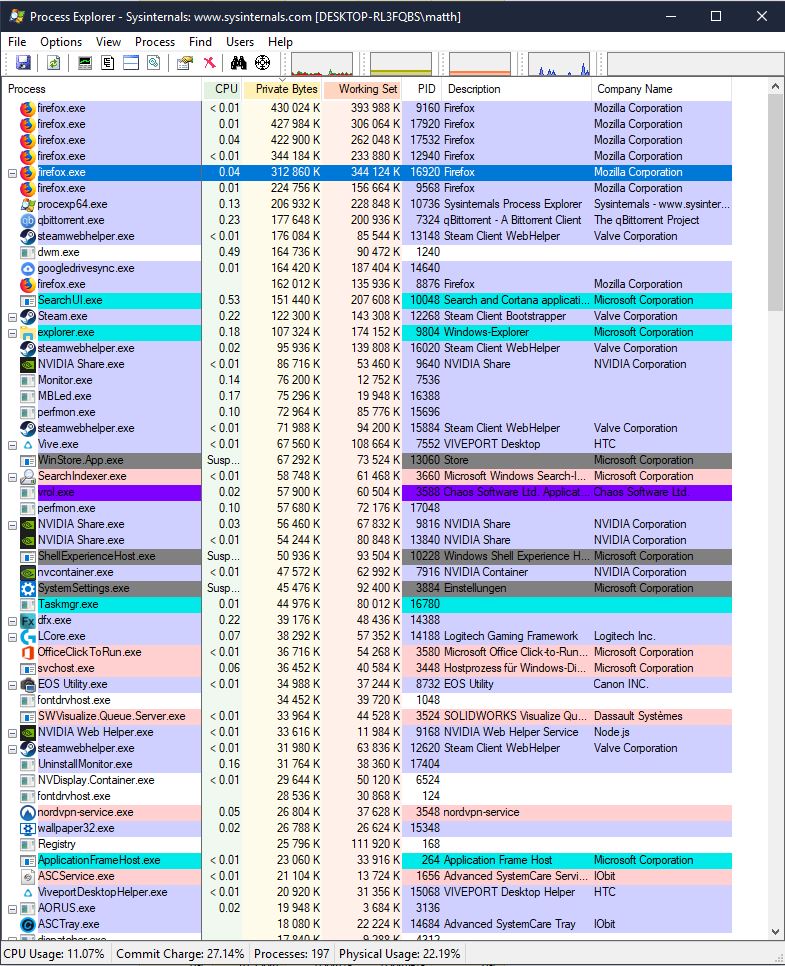Click the OfficeClickToRun.exe Office icon
Image resolution: width=785 pixels, height=966 pixels.
[x=28, y=652]
